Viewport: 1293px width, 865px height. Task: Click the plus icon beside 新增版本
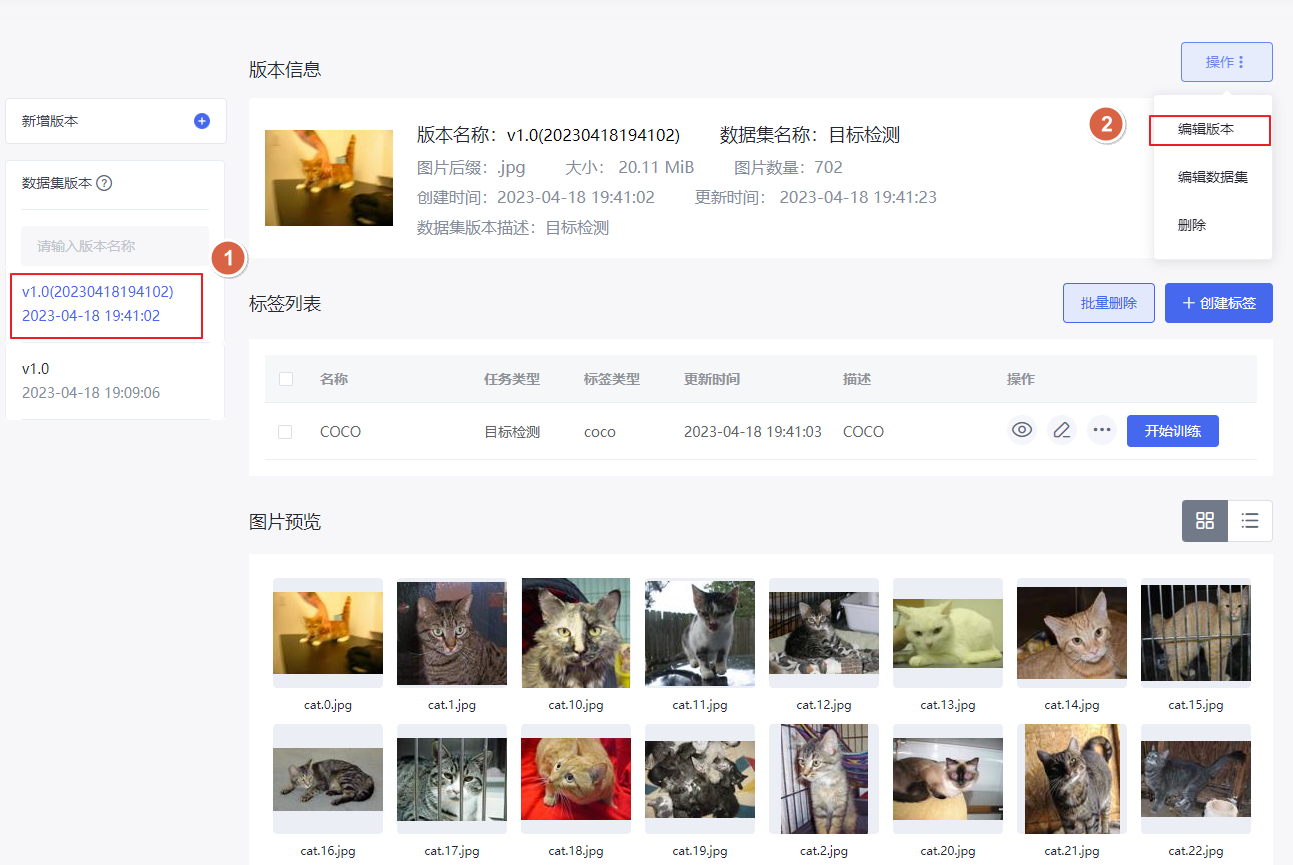coord(201,121)
